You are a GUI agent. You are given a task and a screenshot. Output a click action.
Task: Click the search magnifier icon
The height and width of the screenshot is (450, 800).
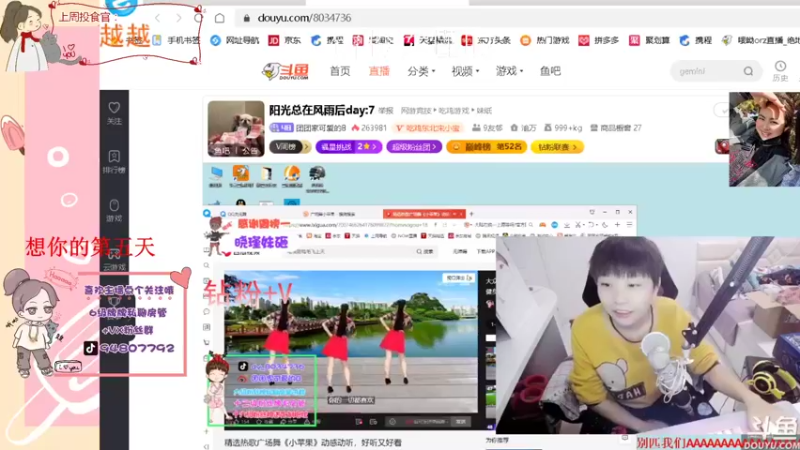click(748, 71)
